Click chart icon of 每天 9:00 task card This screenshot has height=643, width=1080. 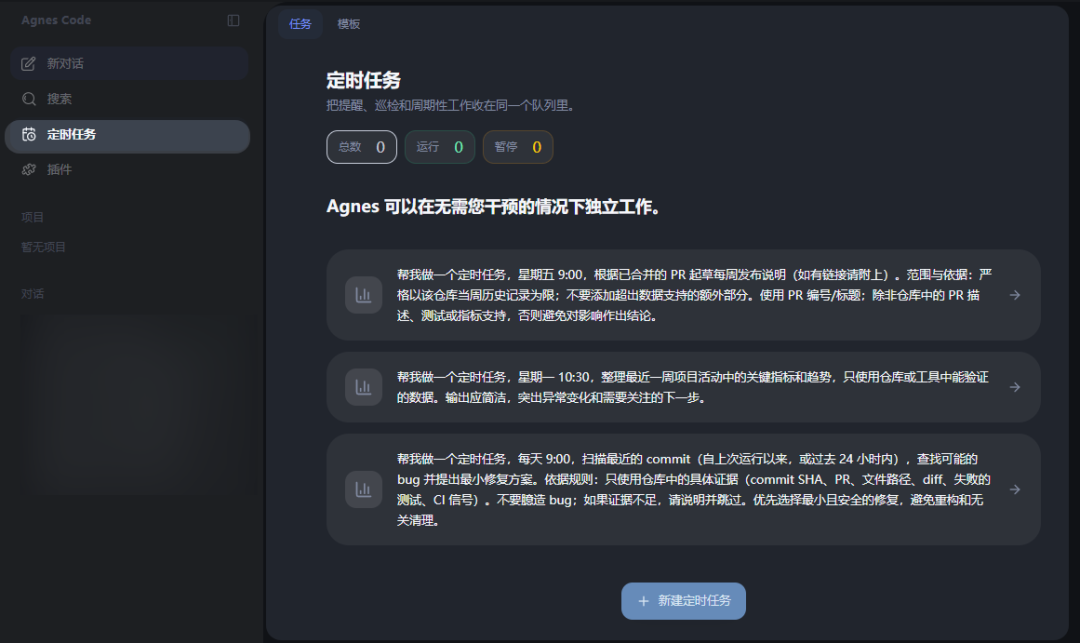click(x=364, y=489)
